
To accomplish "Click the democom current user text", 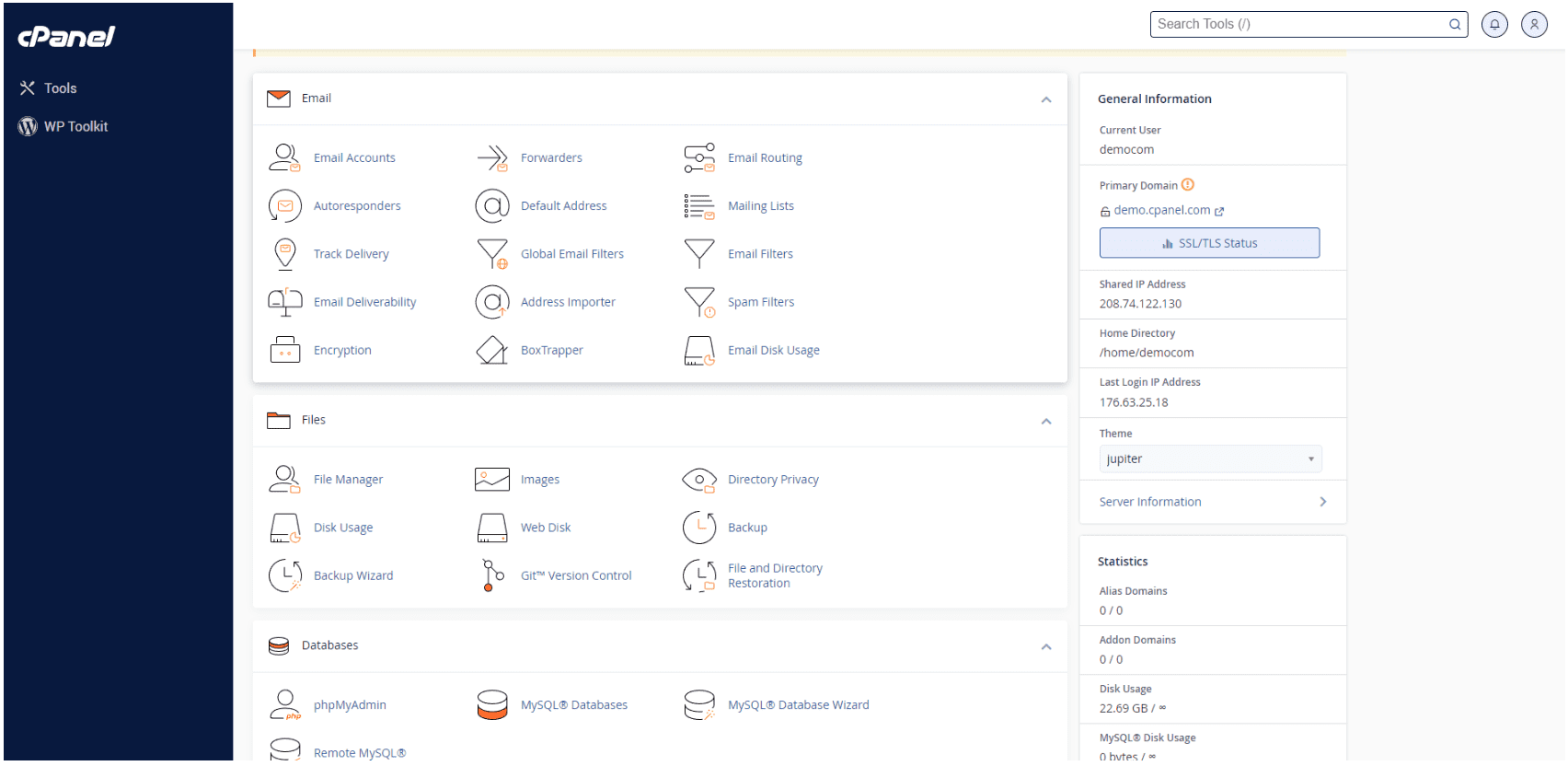I will point(1126,149).
